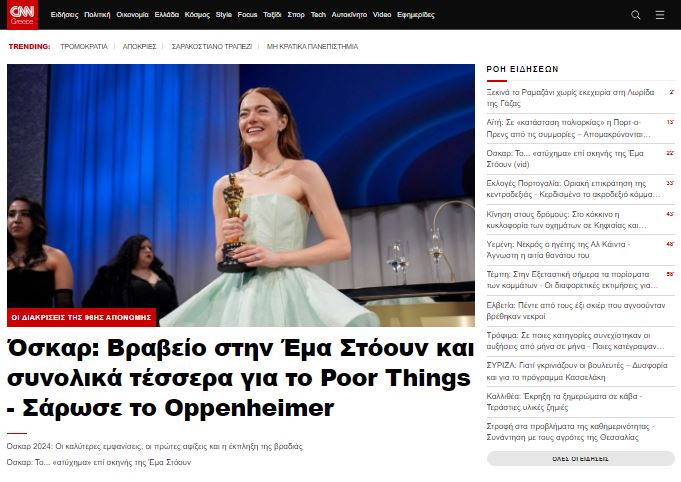Open the Ελλάδα section
This screenshot has height=482, width=681.
(x=167, y=15)
